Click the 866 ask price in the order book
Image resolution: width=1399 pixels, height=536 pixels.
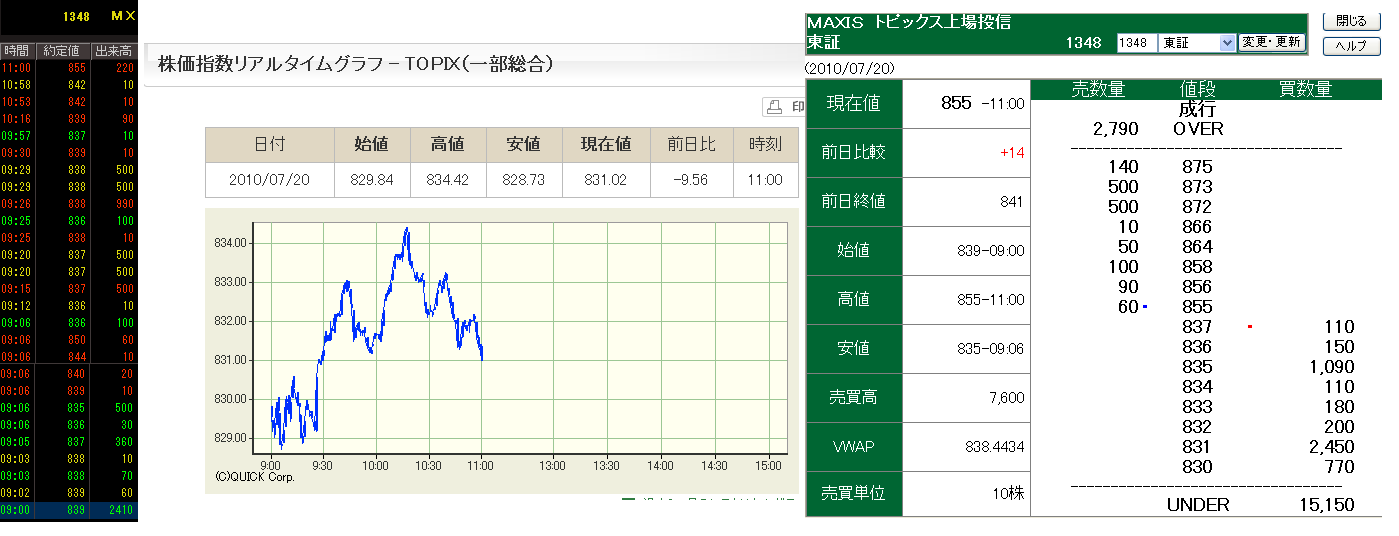(x=1197, y=227)
